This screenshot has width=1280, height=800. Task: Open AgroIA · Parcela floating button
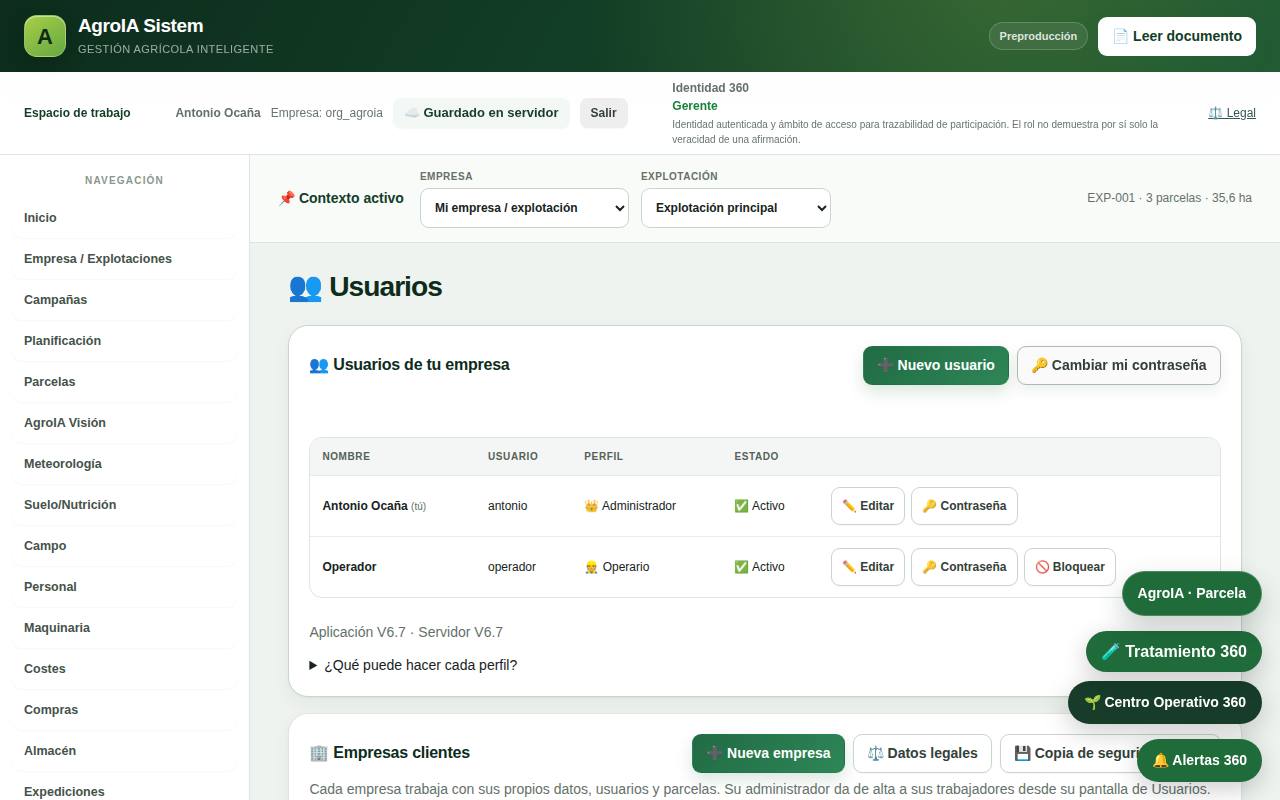[1192, 593]
